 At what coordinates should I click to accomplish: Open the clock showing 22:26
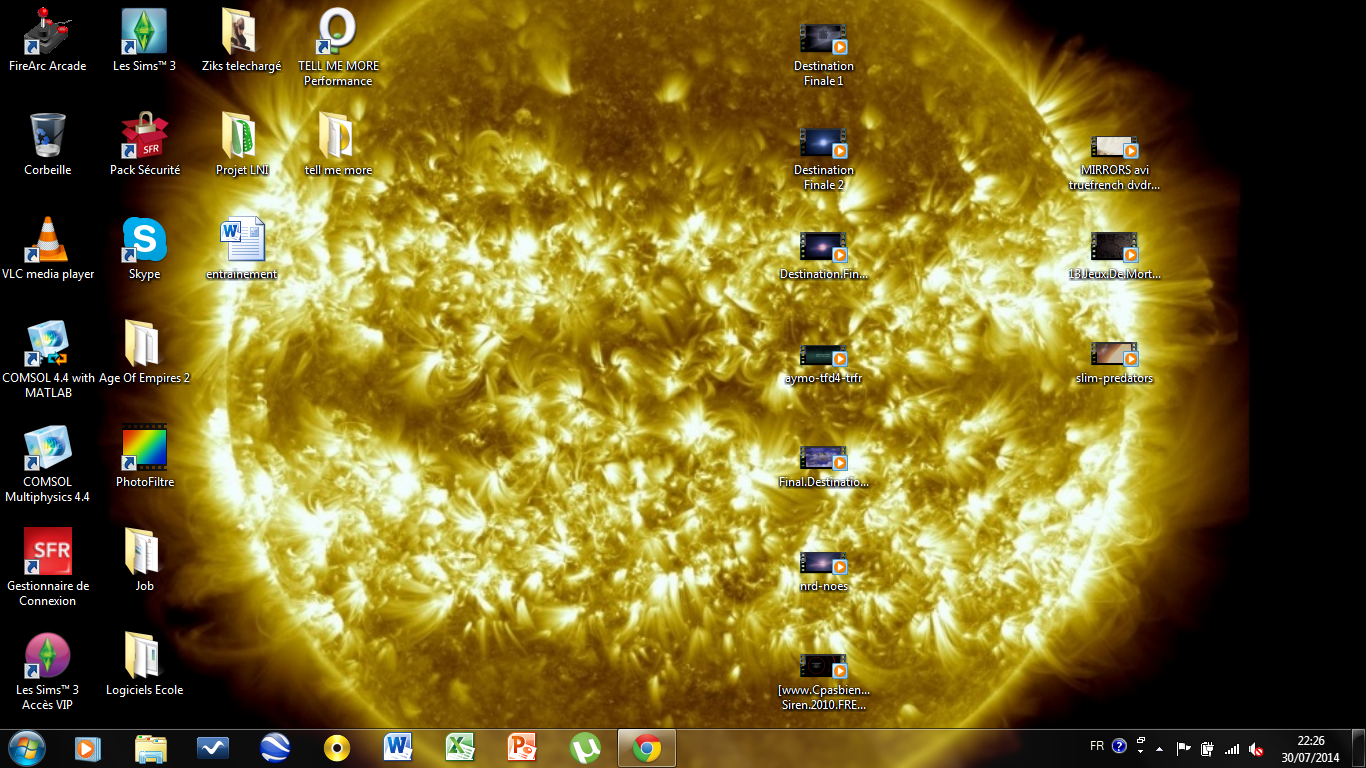[x=1310, y=749]
